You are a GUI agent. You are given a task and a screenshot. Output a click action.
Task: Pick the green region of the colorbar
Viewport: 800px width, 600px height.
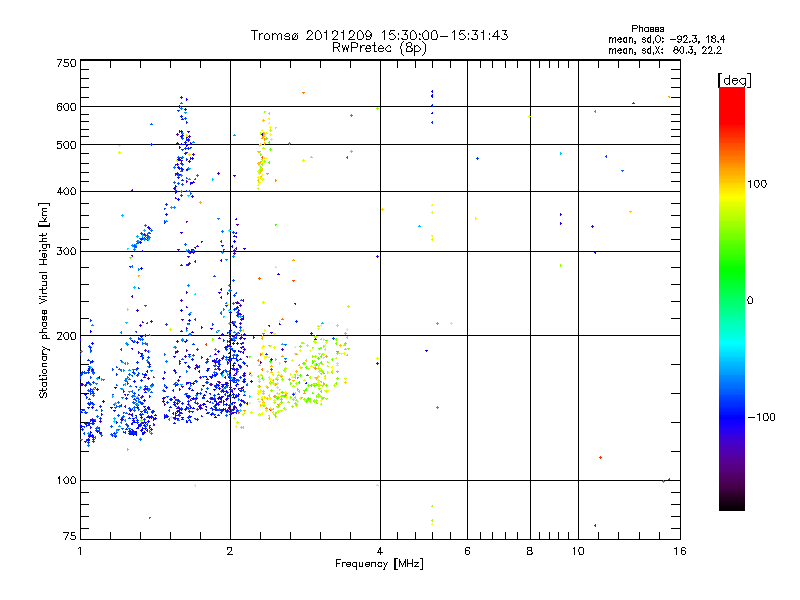(732, 268)
